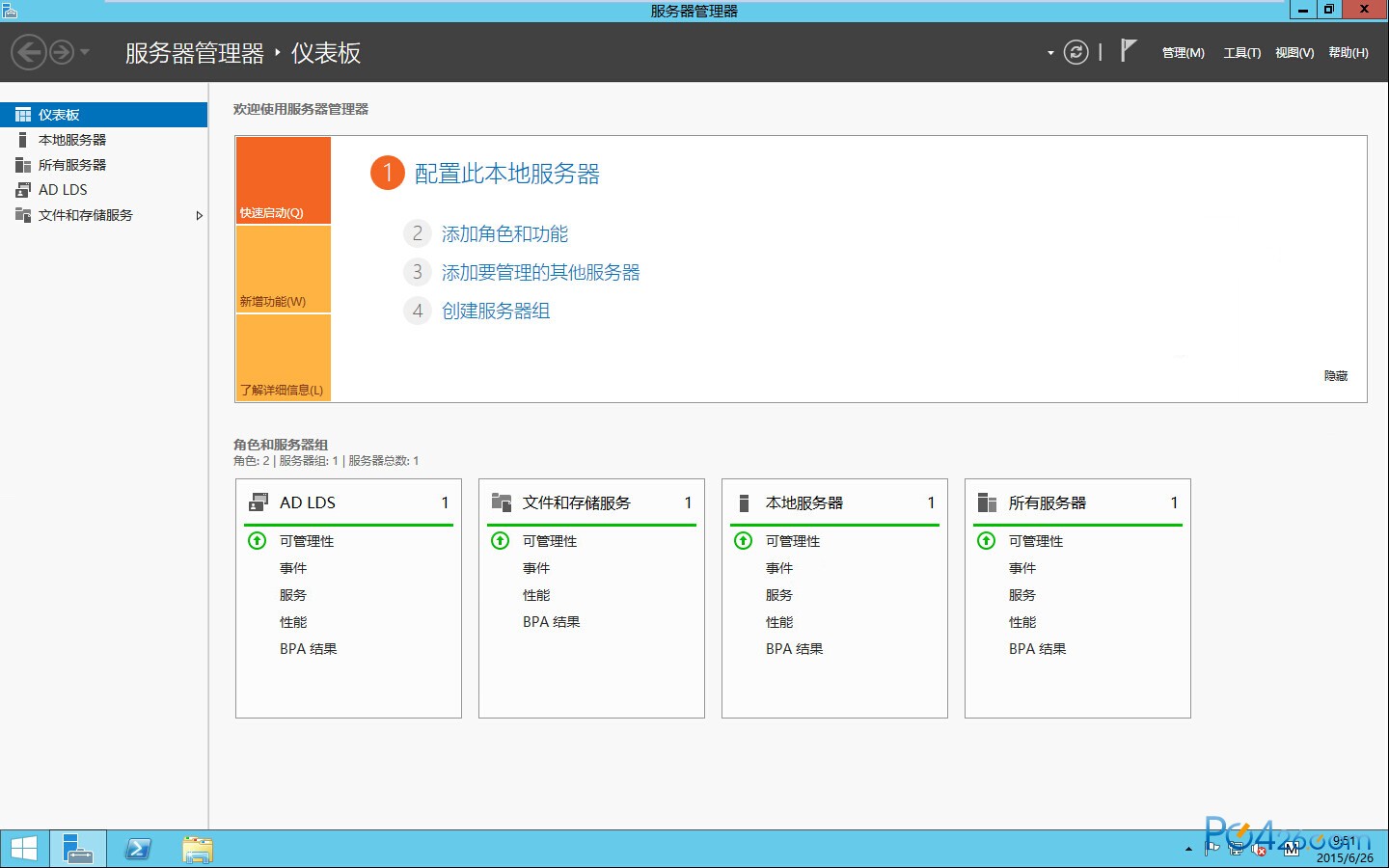Open 事件 in the 文件和存储服务 tile
This screenshot has height=868, width=1389.
[536, 568]
